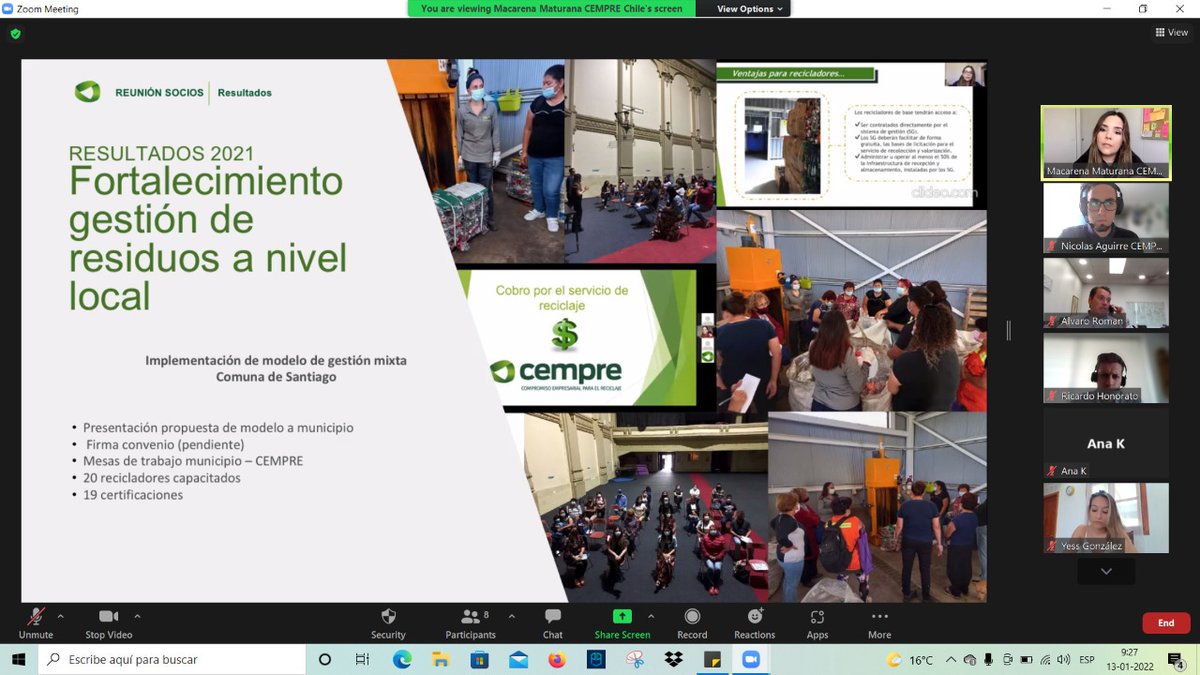Click the battery icon in system tray

1027,660
